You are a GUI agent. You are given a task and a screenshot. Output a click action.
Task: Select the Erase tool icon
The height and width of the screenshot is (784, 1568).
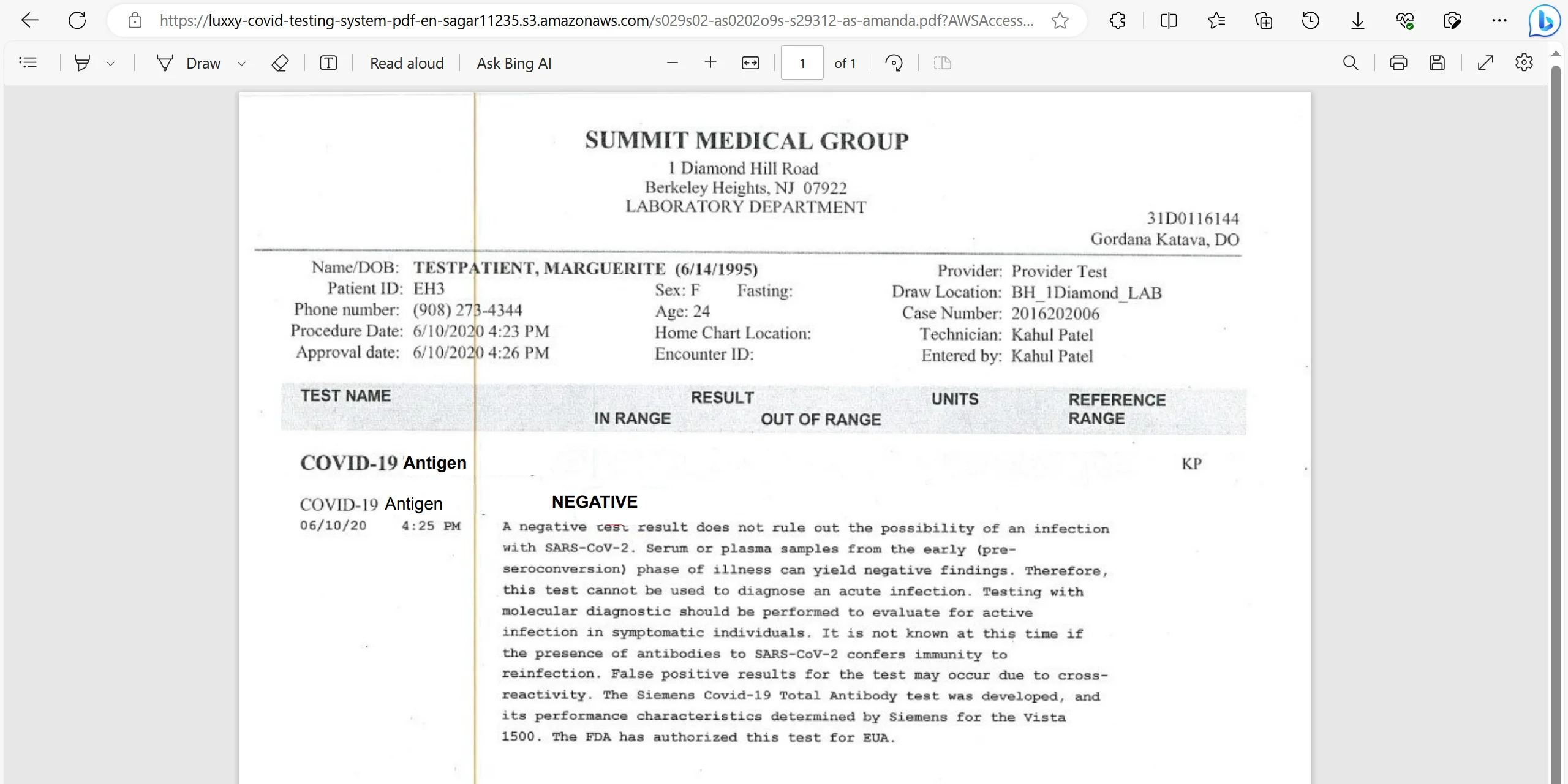point(280,63)
